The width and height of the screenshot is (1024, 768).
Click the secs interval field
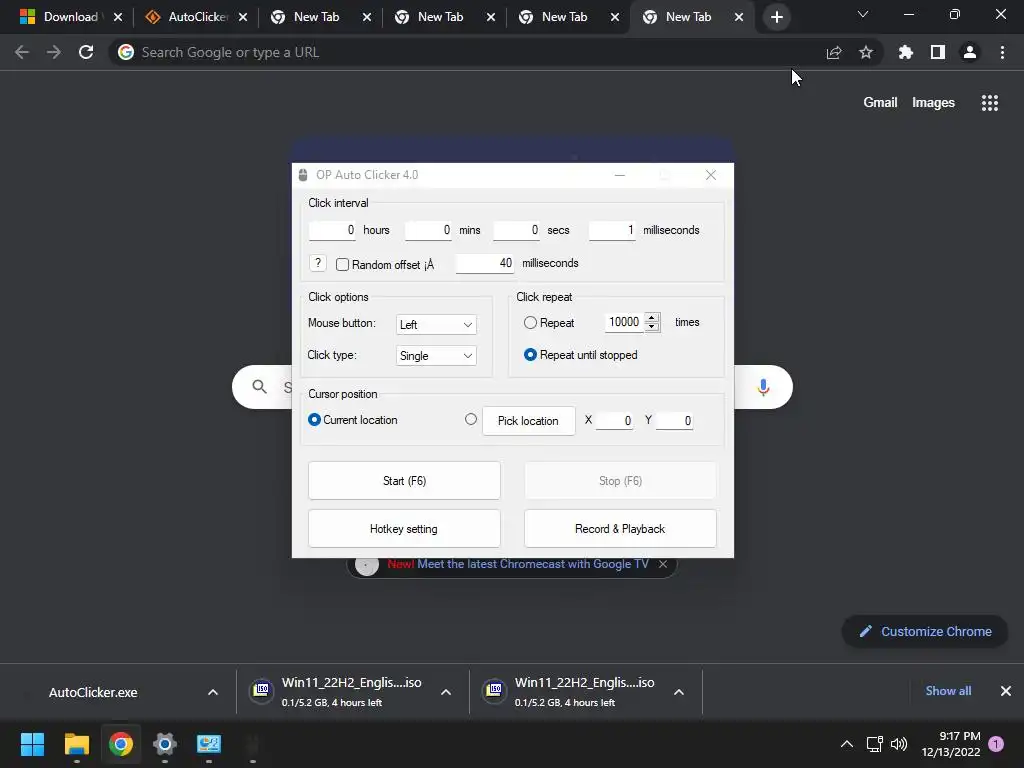tap(517, 230)
